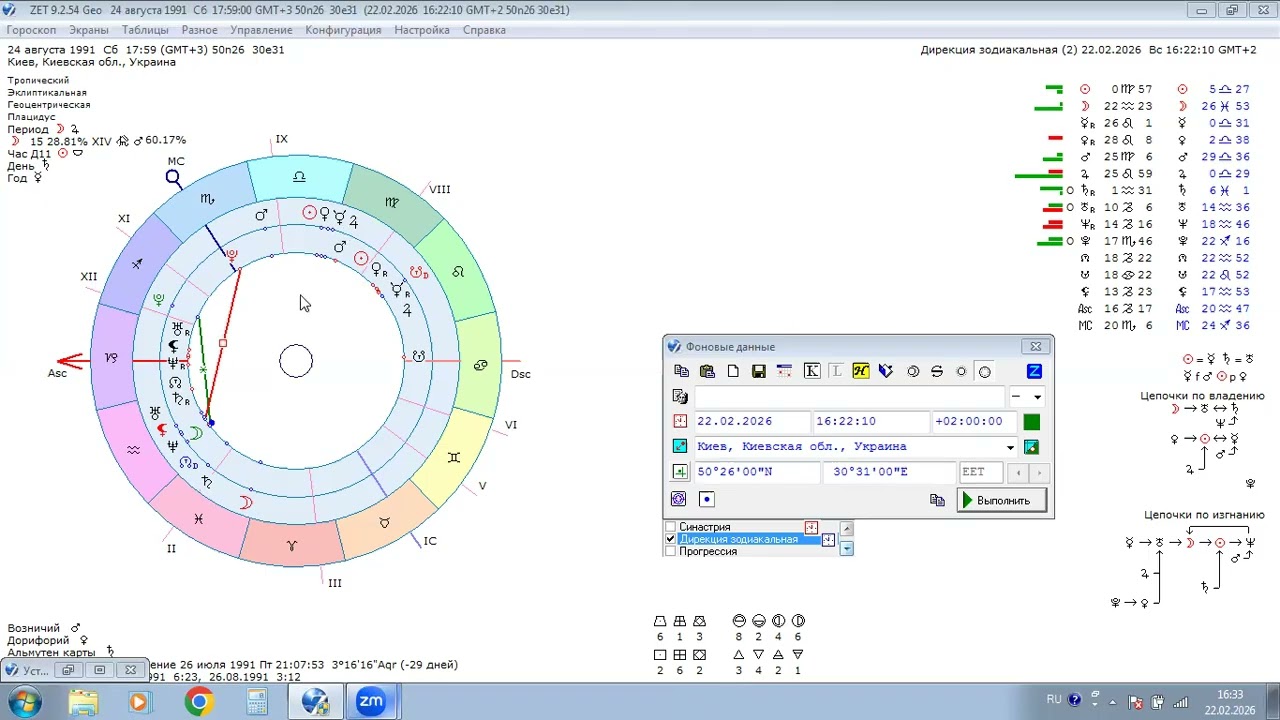Open the calendar table icon
Viewport: 1280px width, 720px height.
pos(784,371)
